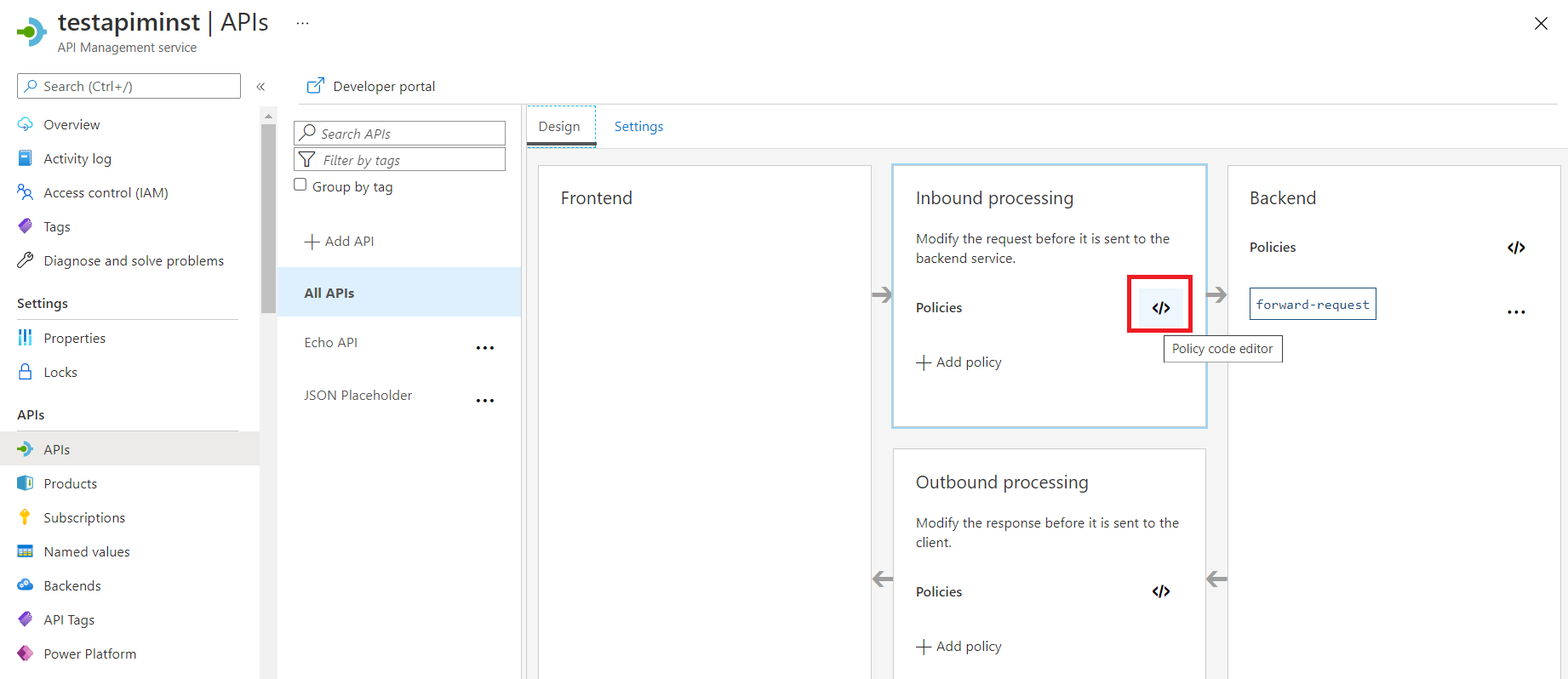The image size is (1568, 679).
Task: Open API Tags page
Action: pyautogui.click(x=69, y=619)
